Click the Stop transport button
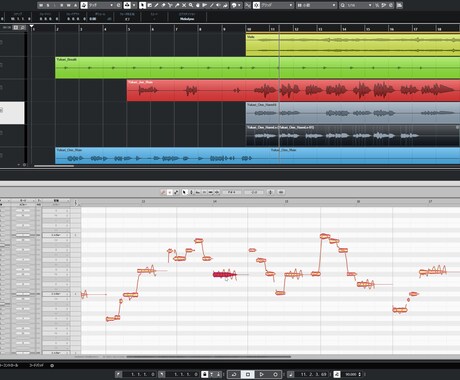The height and width of the screenshot is (380, 460). click(x=248, y=374)
